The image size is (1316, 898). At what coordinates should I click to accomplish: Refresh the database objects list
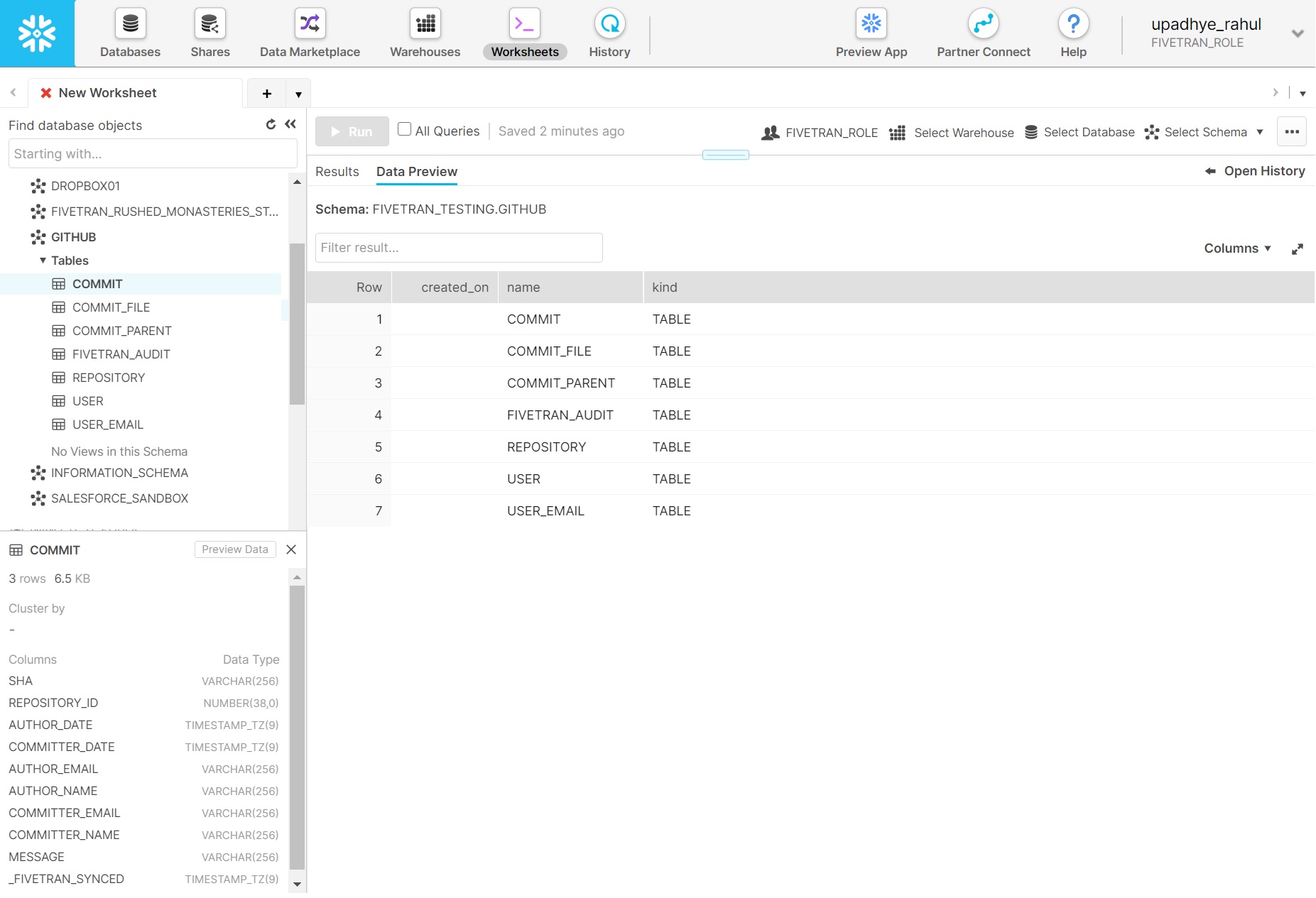(271, 124)
